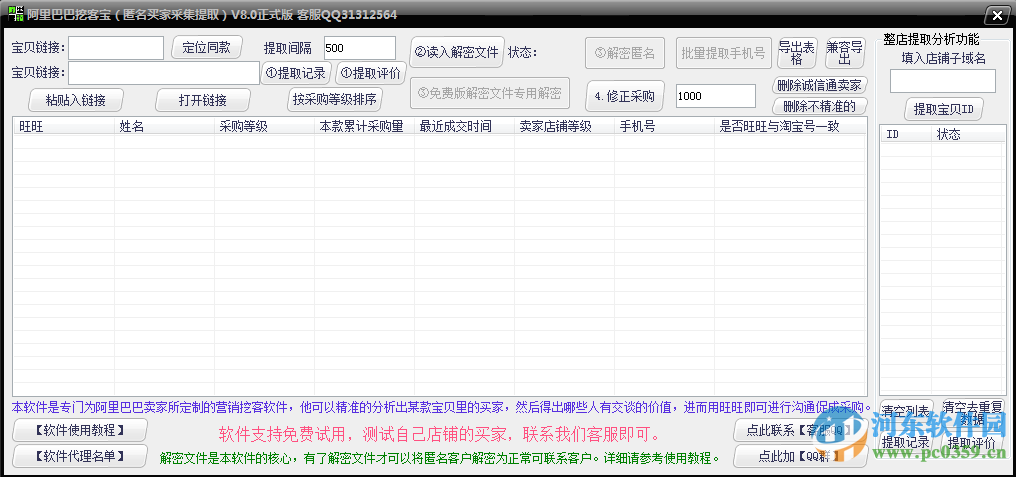Click the 导出表格 export button
The height and width of the screenshot is (477, 1016).
[797, 52]
